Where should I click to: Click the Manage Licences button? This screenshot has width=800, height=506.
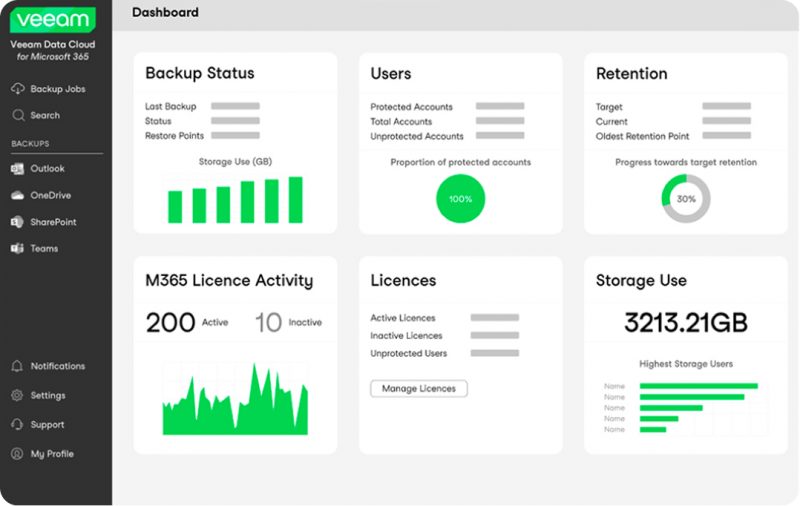coord(419,389)
